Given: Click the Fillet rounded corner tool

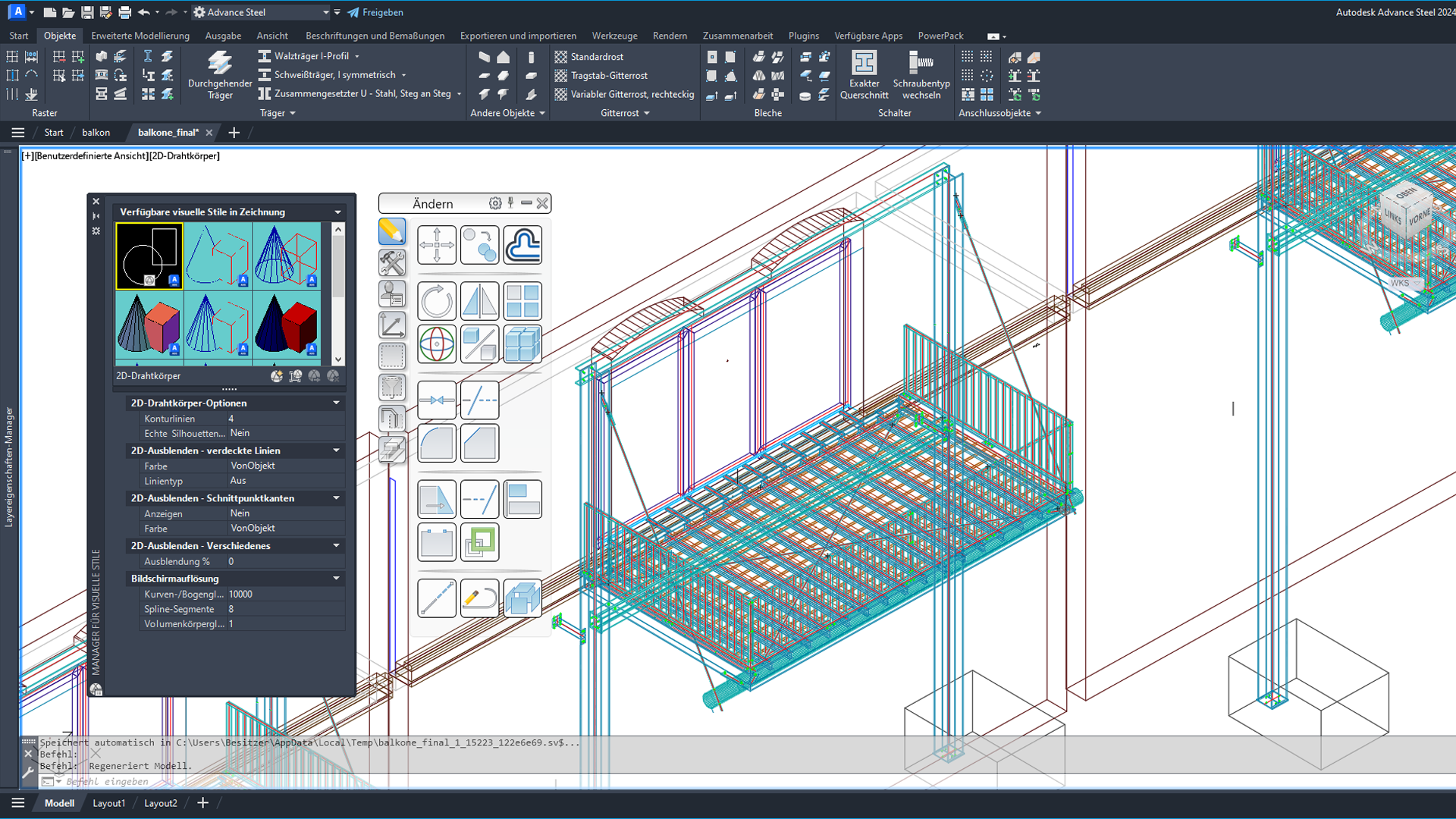Looking at the screenshot, I should click(437, 443).
